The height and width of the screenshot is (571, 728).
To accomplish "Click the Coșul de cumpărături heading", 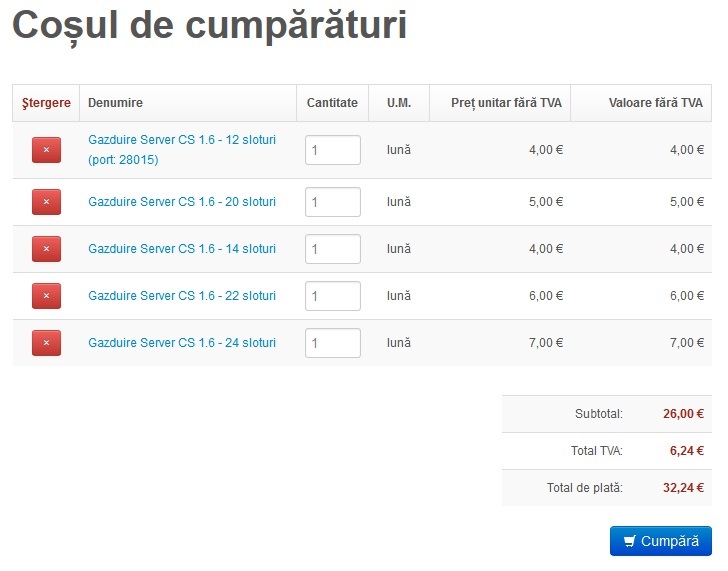I will tap(209, 26).
